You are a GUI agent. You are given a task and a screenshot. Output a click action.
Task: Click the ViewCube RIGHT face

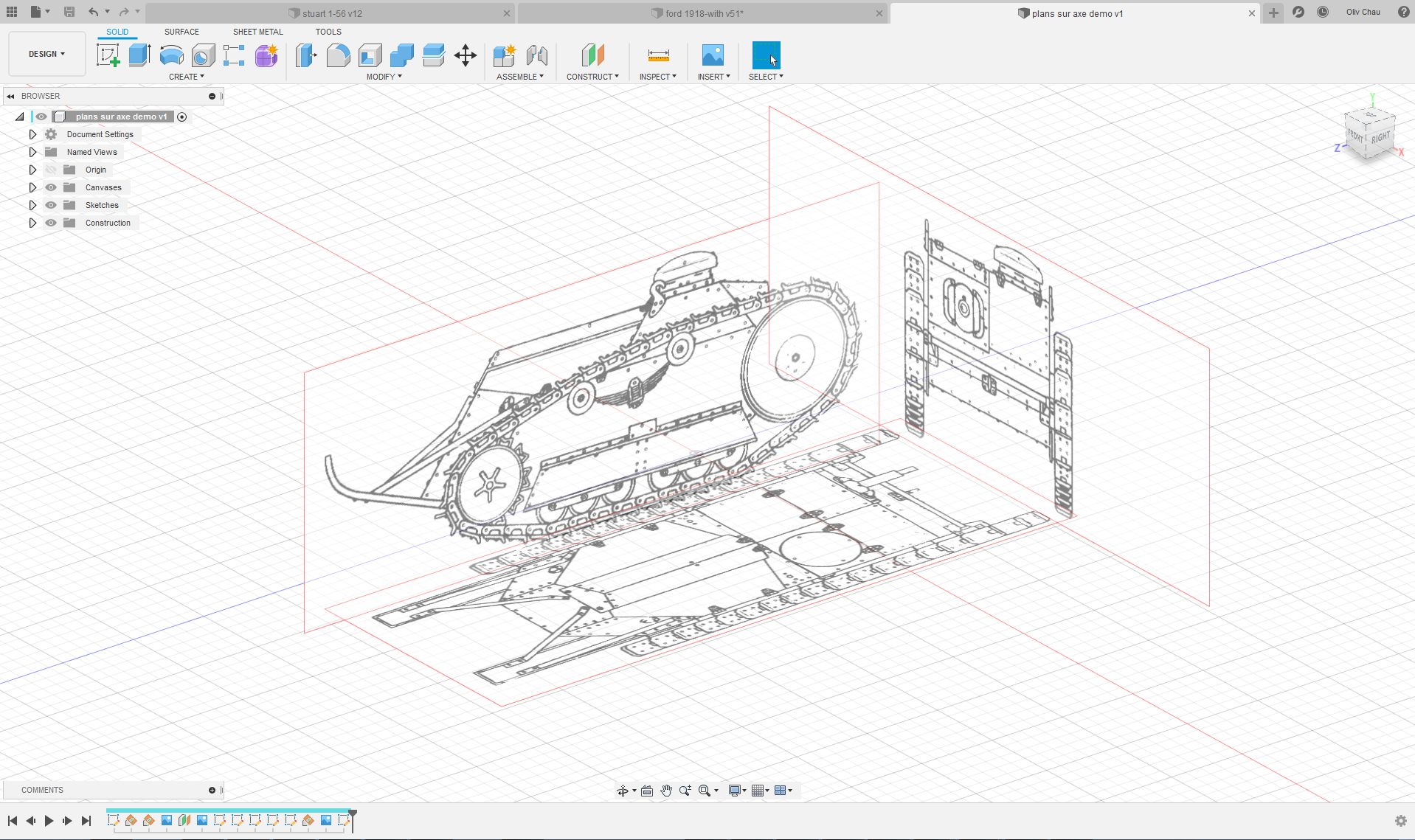coord(1380,137)
